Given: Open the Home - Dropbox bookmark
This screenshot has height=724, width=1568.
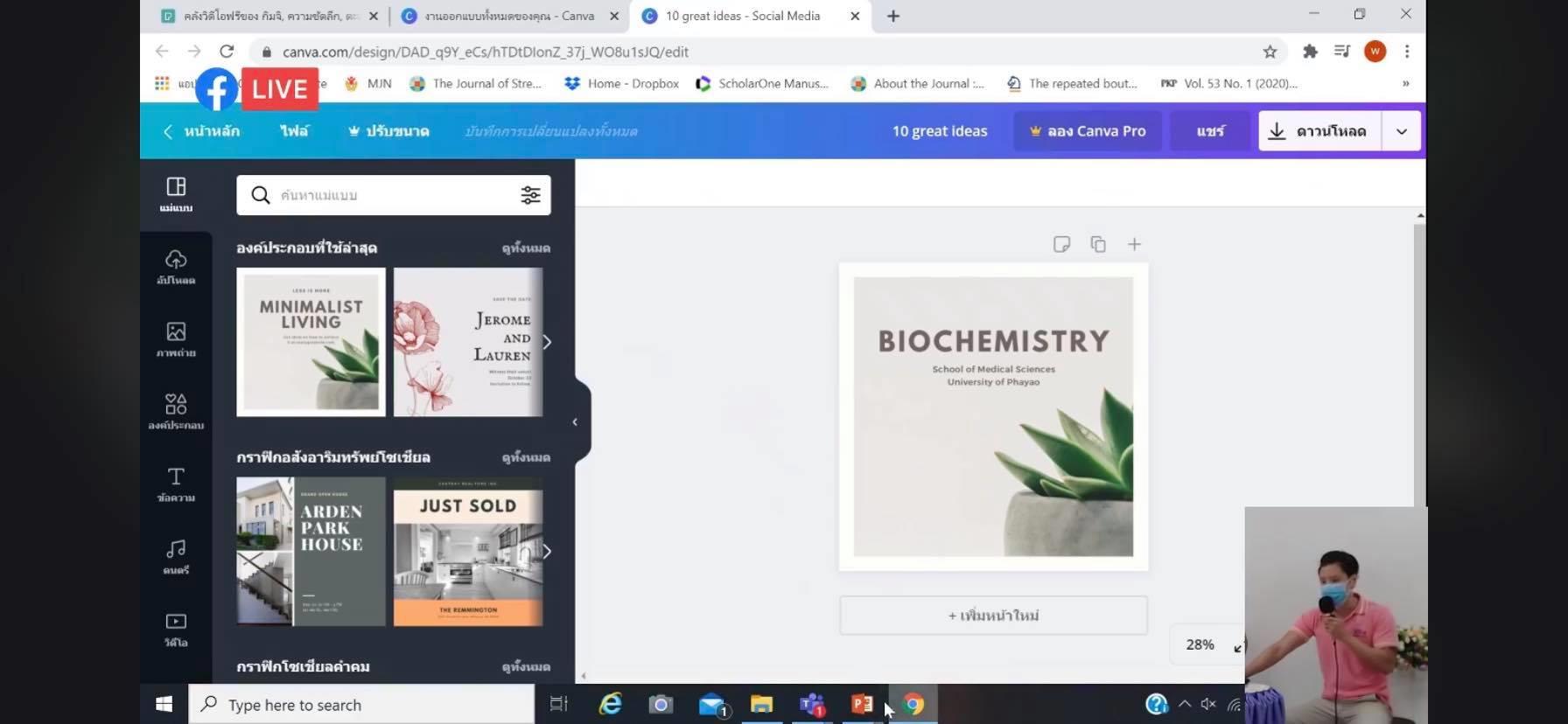Looking at the screenshot, I should [622, 84].
